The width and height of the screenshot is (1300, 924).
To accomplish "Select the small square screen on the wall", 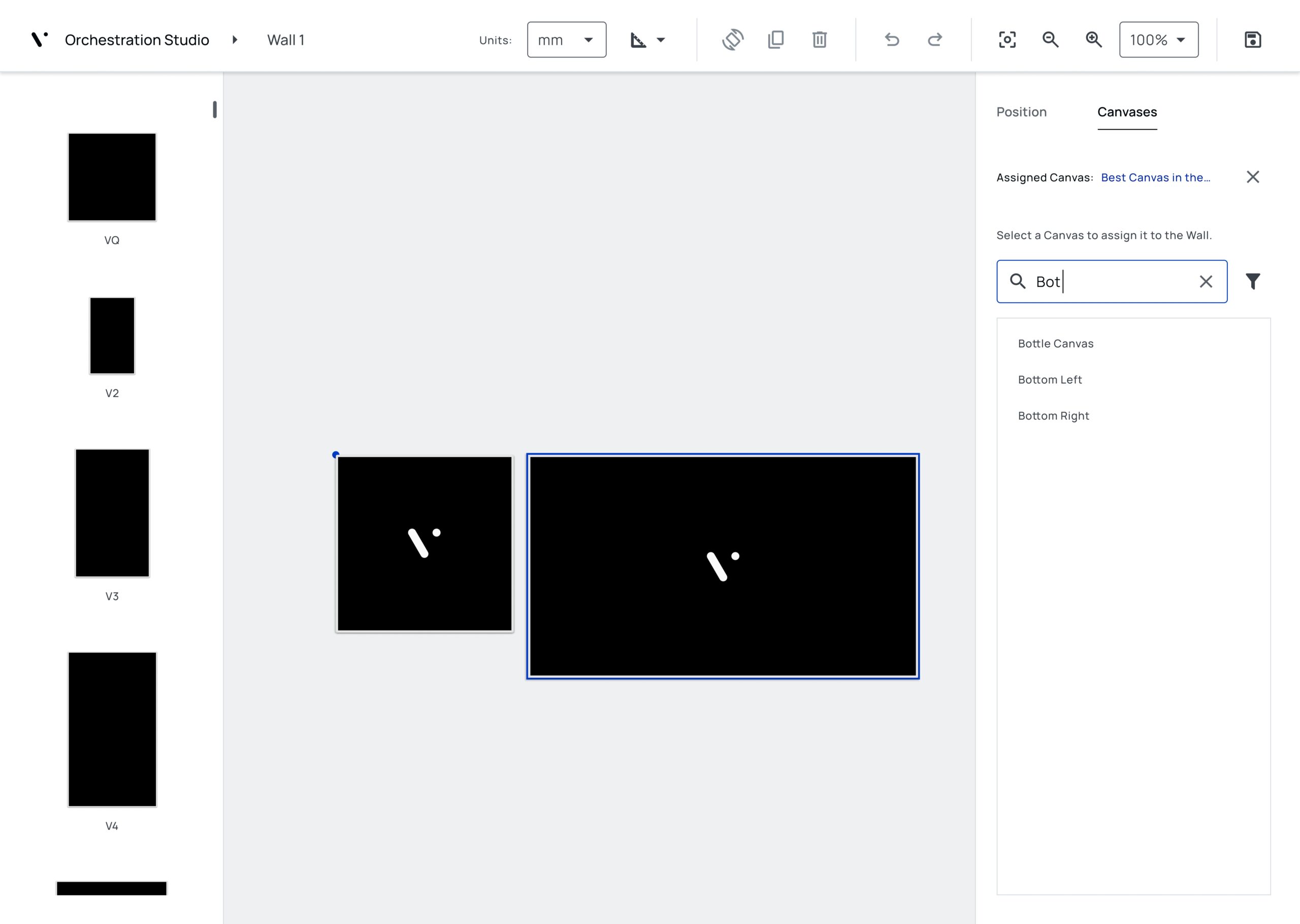I will 425,544.
